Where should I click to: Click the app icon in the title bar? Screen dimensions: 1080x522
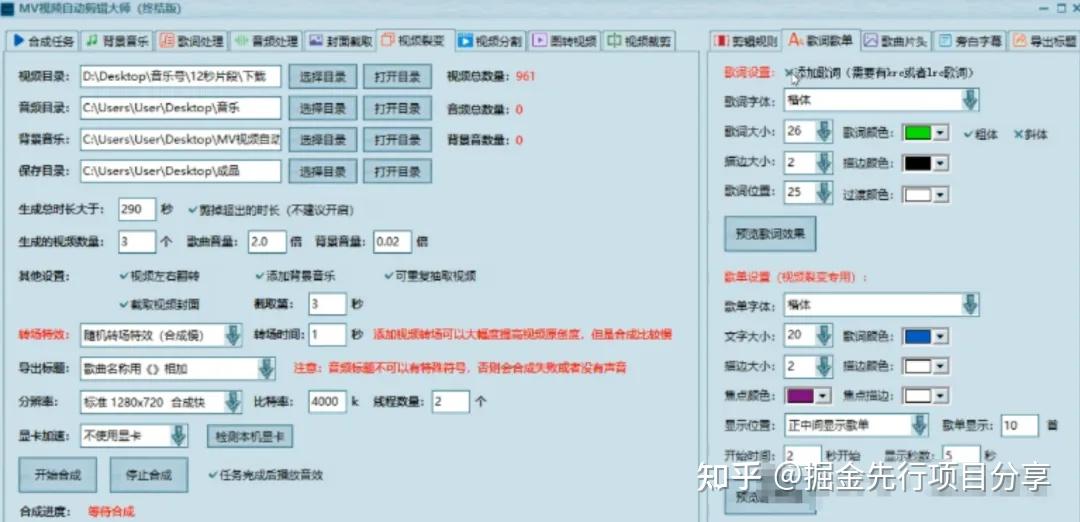click(x=8, y=9)
